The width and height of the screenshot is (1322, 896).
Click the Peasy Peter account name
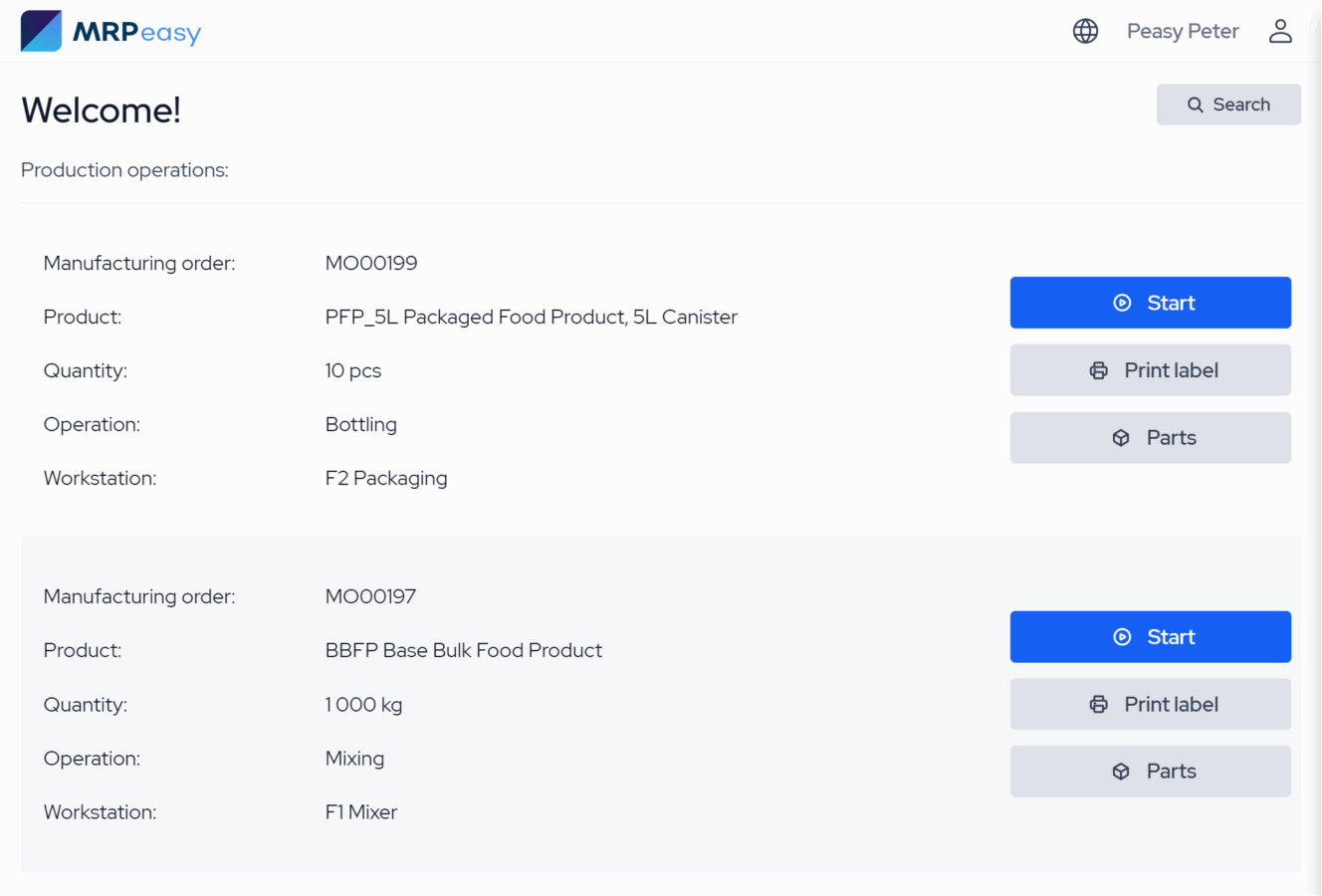pyautogui.click(x=1183, y=31)
